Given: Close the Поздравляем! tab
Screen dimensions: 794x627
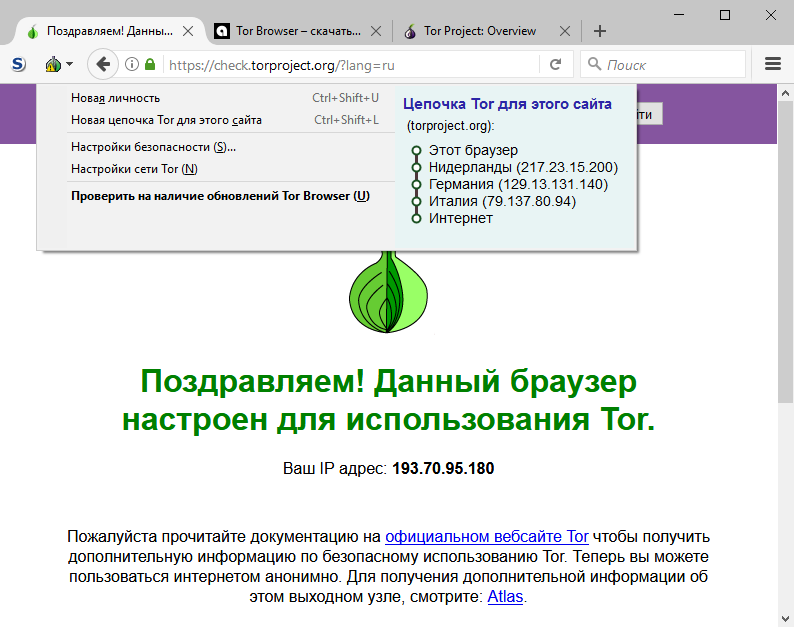Looking at the screenshot, I should 188,31.
